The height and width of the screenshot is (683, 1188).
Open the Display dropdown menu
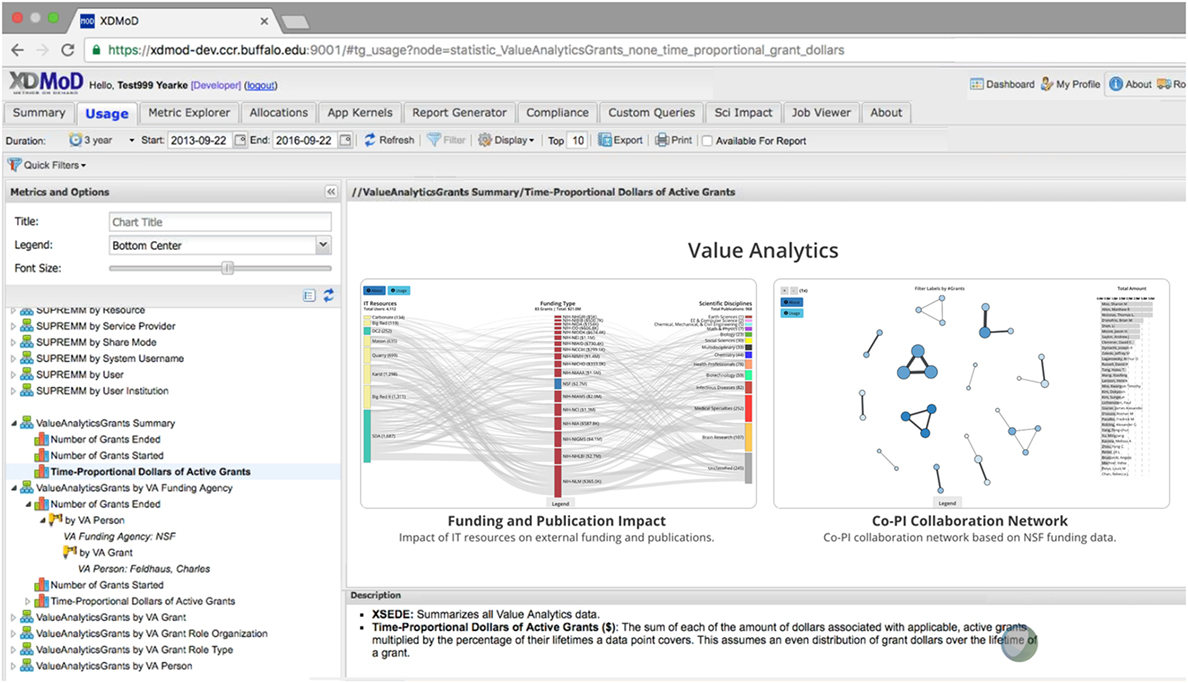(x=506, y=140)
